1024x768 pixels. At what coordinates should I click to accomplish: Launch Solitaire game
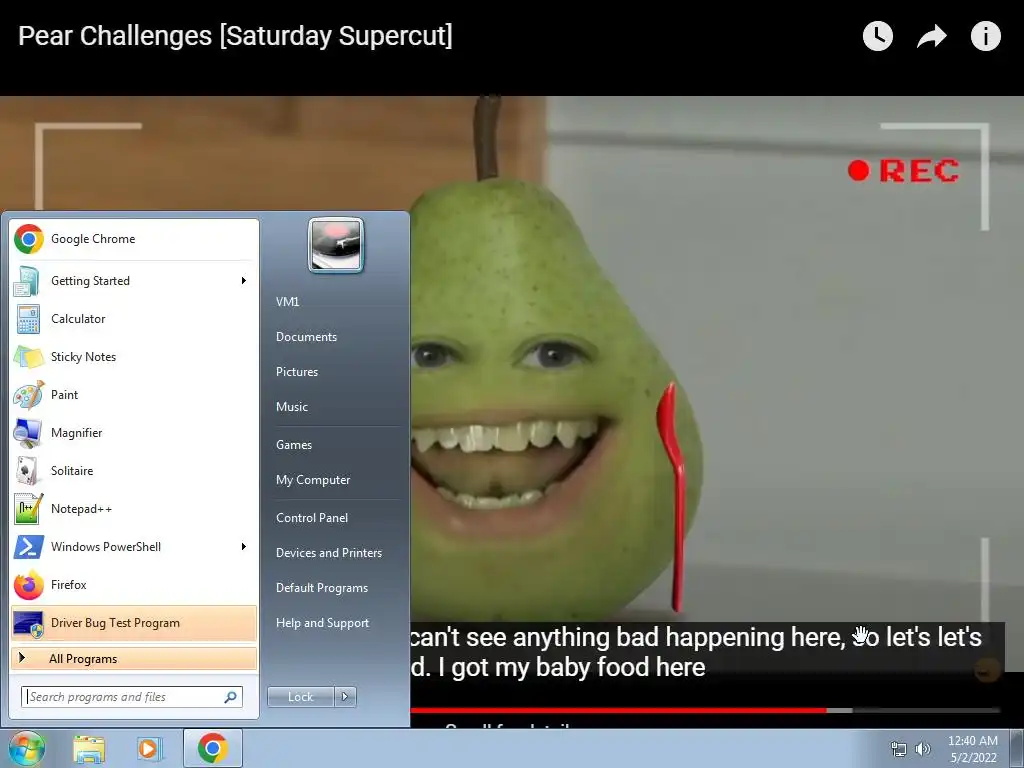point(134,471)
